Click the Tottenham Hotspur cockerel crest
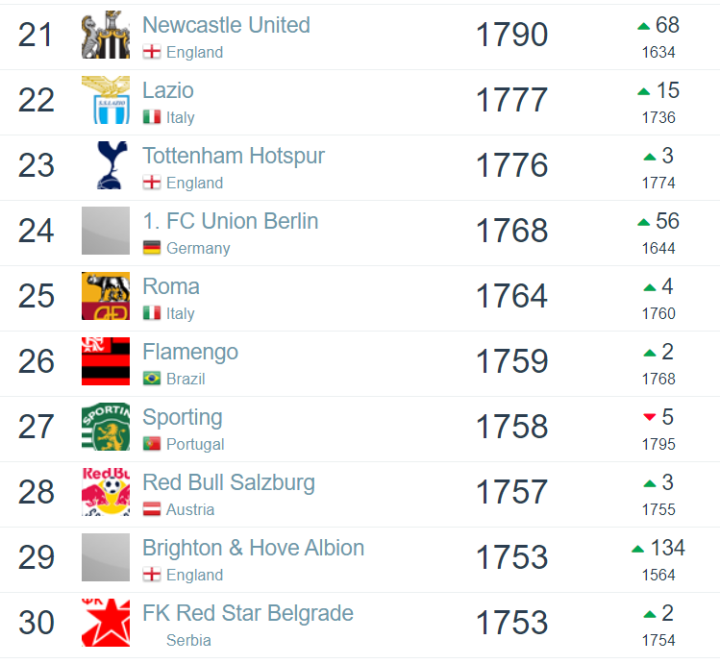 point(105,165)
